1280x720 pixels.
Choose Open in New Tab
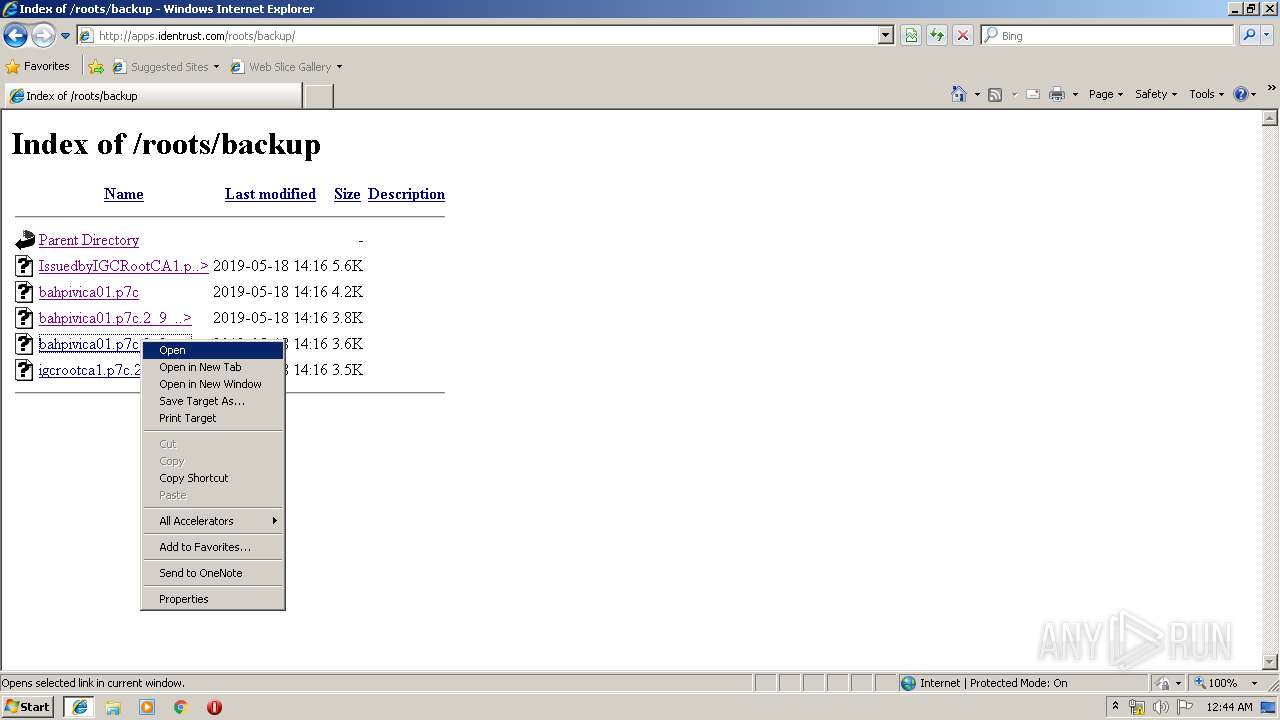tap(213, 367)
